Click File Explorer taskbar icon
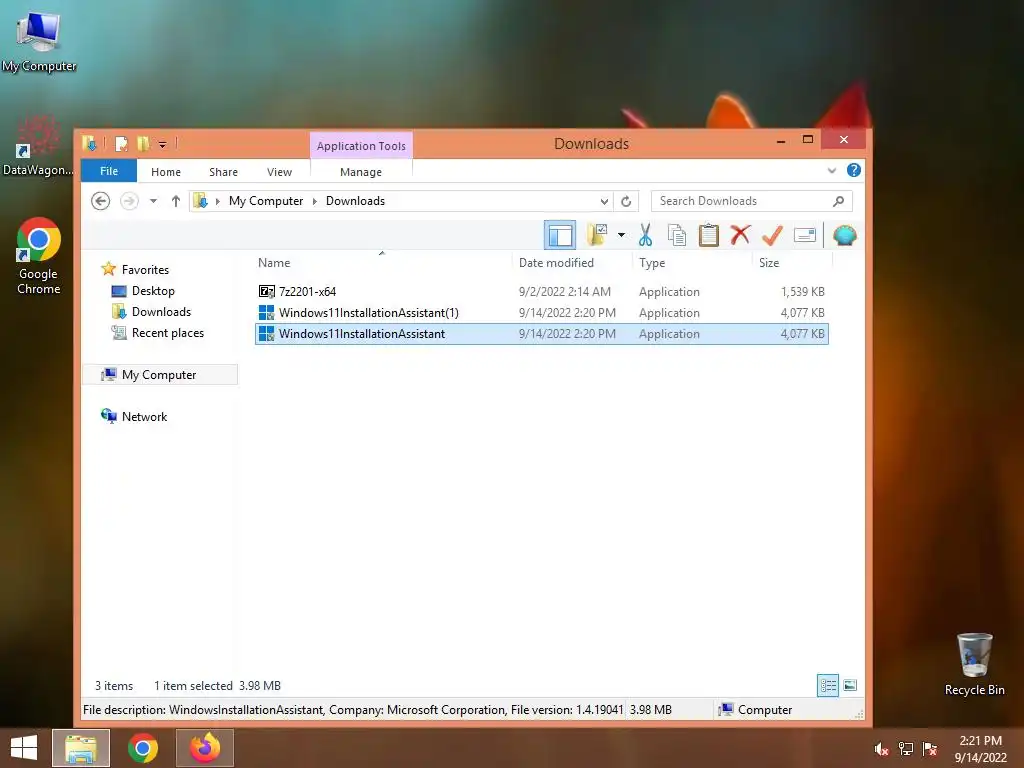This screenshot has height=768, width=1024. (81, 748)
